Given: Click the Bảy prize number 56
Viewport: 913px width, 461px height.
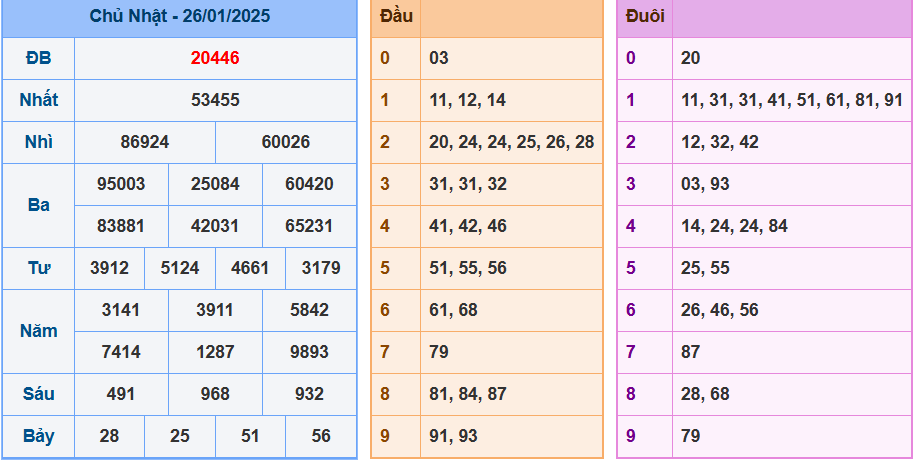Looking at the screenshot, I should pos(321,436).
